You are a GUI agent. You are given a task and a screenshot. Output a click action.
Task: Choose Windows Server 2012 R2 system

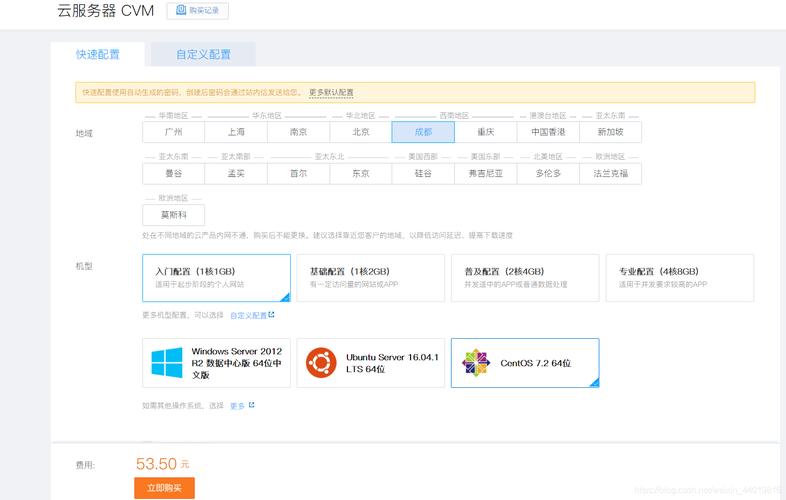pos(216,363)
